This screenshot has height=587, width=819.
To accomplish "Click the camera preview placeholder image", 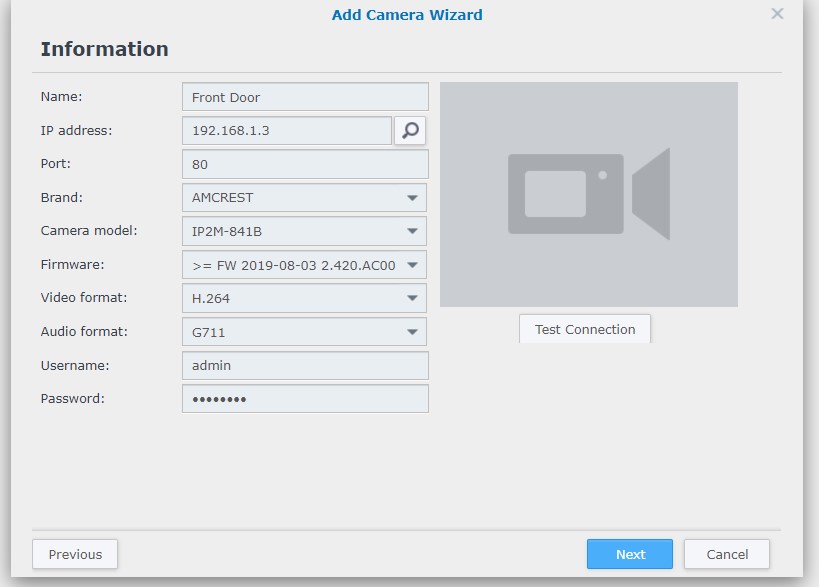I will pos(589,194).
